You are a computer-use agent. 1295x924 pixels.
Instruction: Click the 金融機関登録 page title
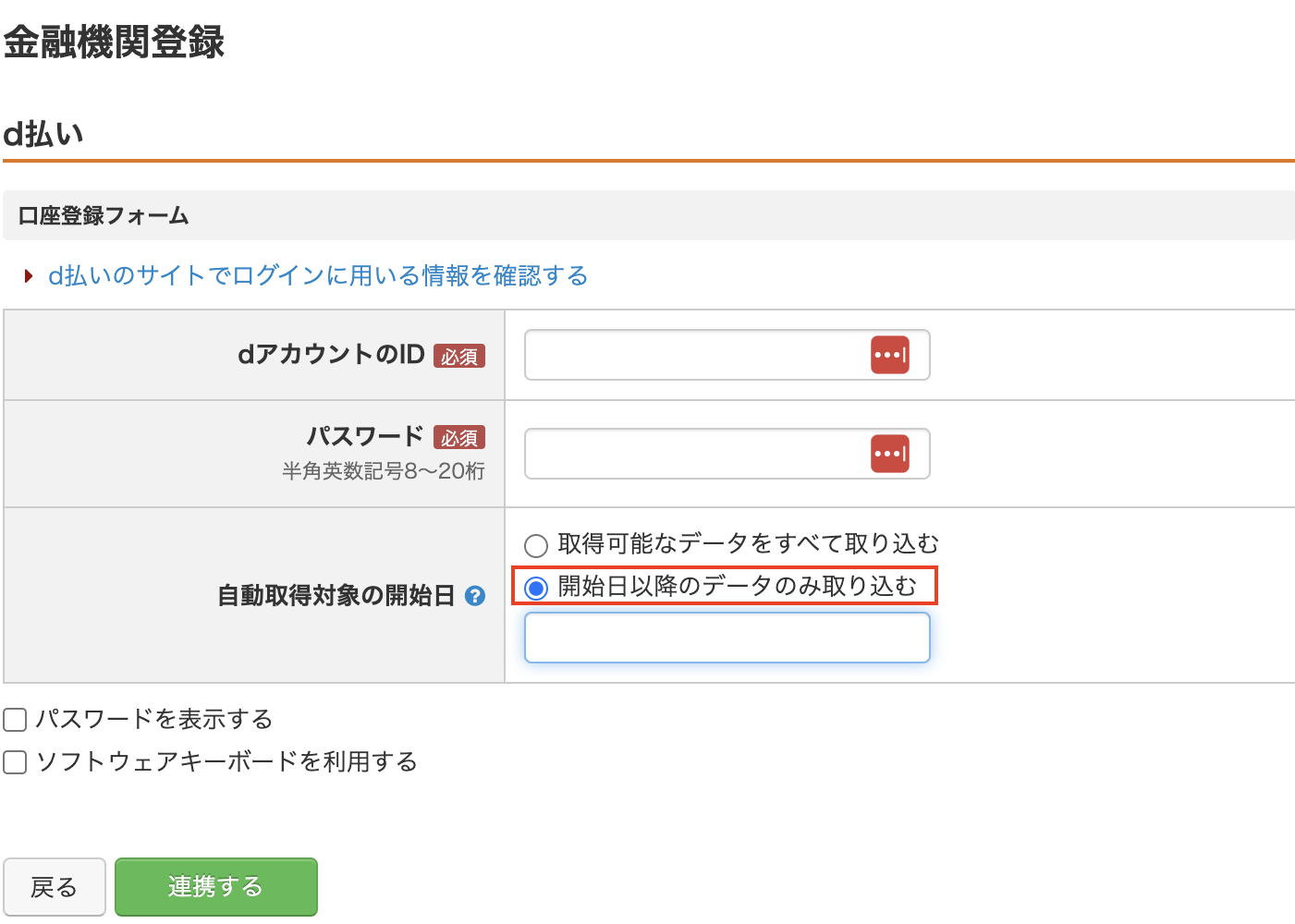(115, 43)
